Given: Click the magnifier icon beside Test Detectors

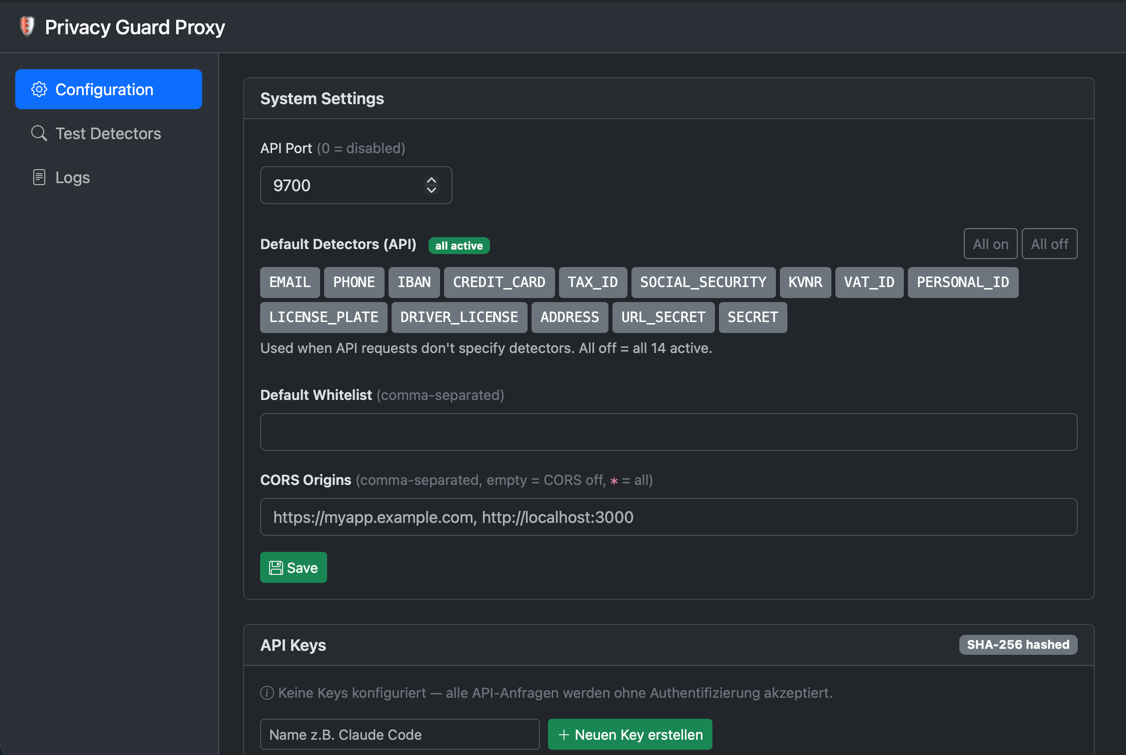Looking at the screenshot, I should point(39,133).
